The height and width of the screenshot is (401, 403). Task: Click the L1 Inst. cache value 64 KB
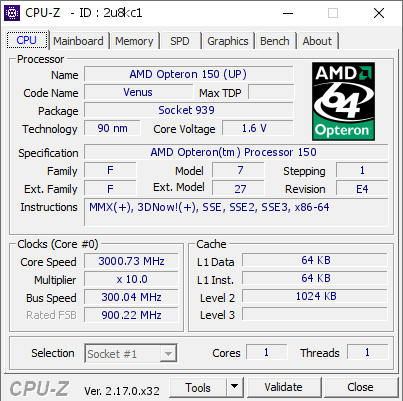click(x=315, y=278)
